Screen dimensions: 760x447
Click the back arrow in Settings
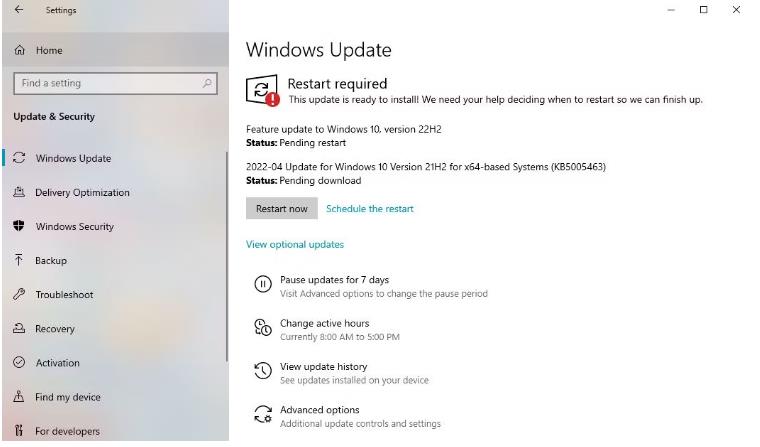click(x=19, y=9)
